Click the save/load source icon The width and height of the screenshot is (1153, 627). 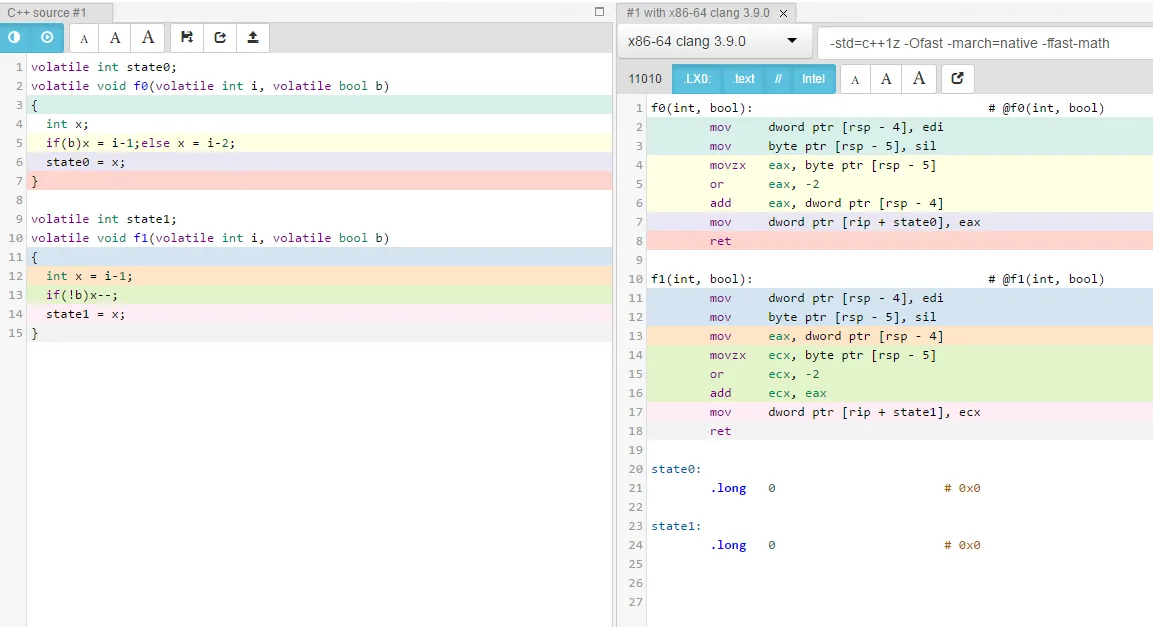pos(187,38)
